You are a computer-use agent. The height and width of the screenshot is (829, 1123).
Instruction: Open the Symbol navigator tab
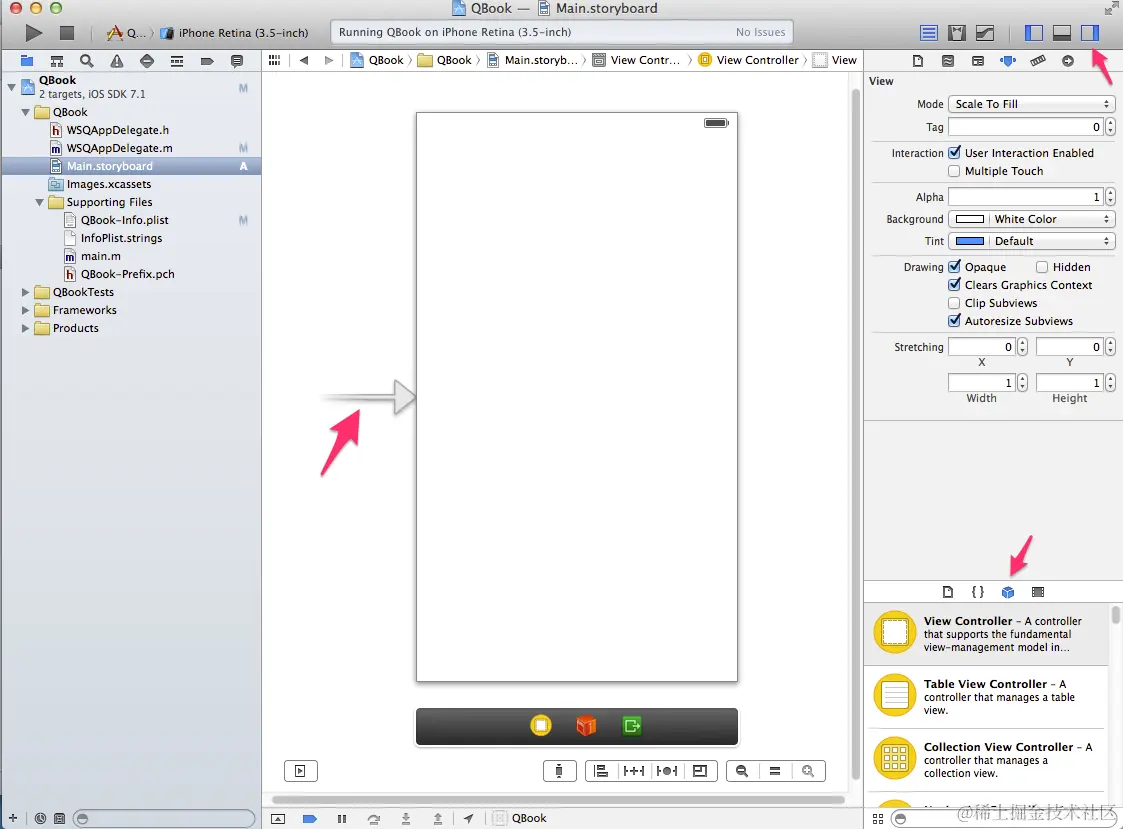[57, 61]
